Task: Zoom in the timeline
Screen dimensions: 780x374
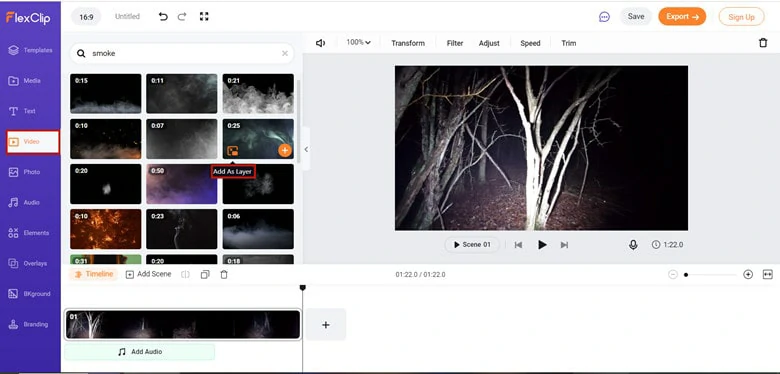Action: pyautogui.click(x=748, y=275)
